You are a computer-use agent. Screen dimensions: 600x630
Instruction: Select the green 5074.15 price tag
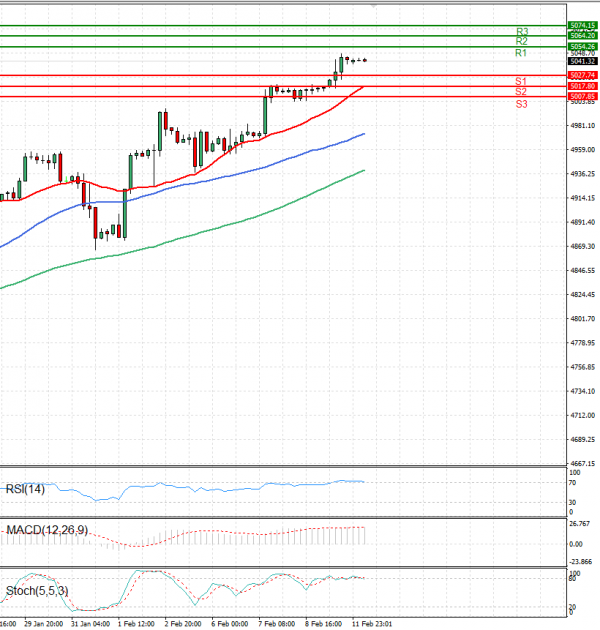[x=583, y=26]
